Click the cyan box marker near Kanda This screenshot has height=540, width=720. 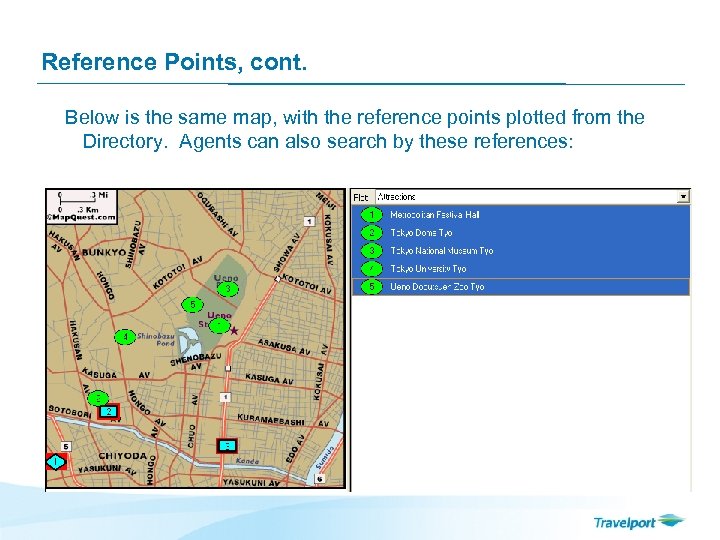pyautogui.click(x=227, y=446)
